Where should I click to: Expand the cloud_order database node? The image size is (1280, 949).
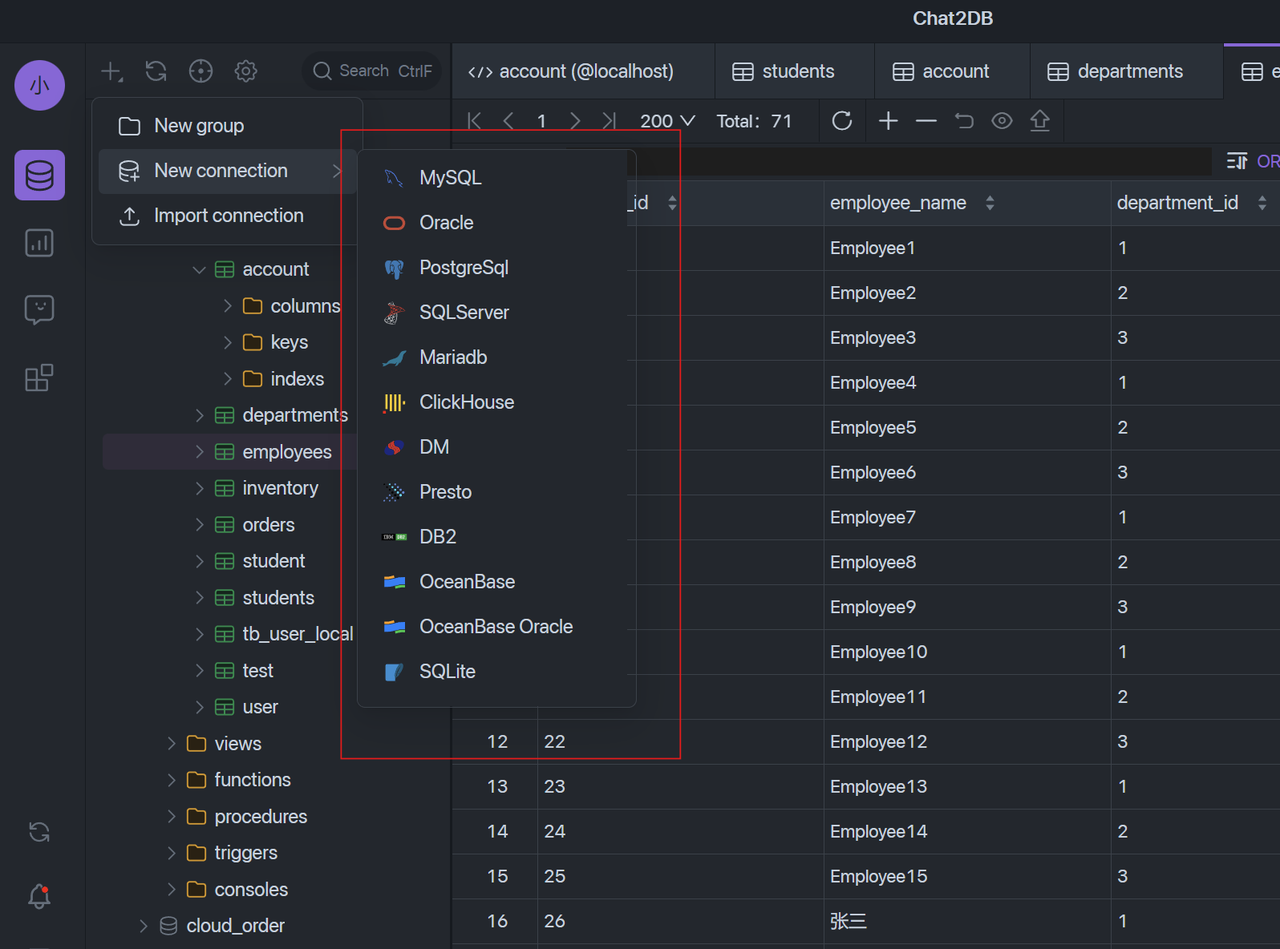[x=143, y=926]
